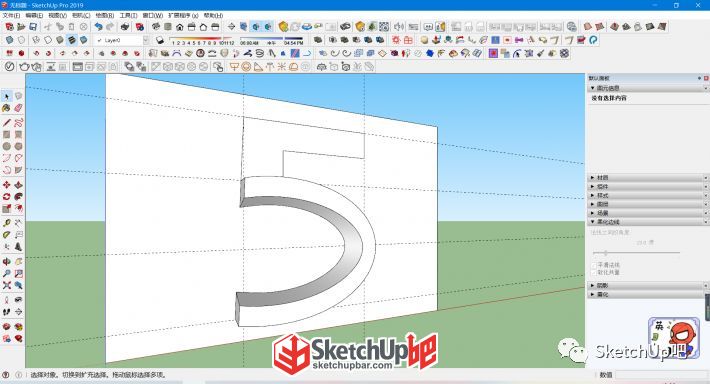This screenshot has height=384, width=710.
Task: Pin the default tray panel
Action: (x=699, y=78)
